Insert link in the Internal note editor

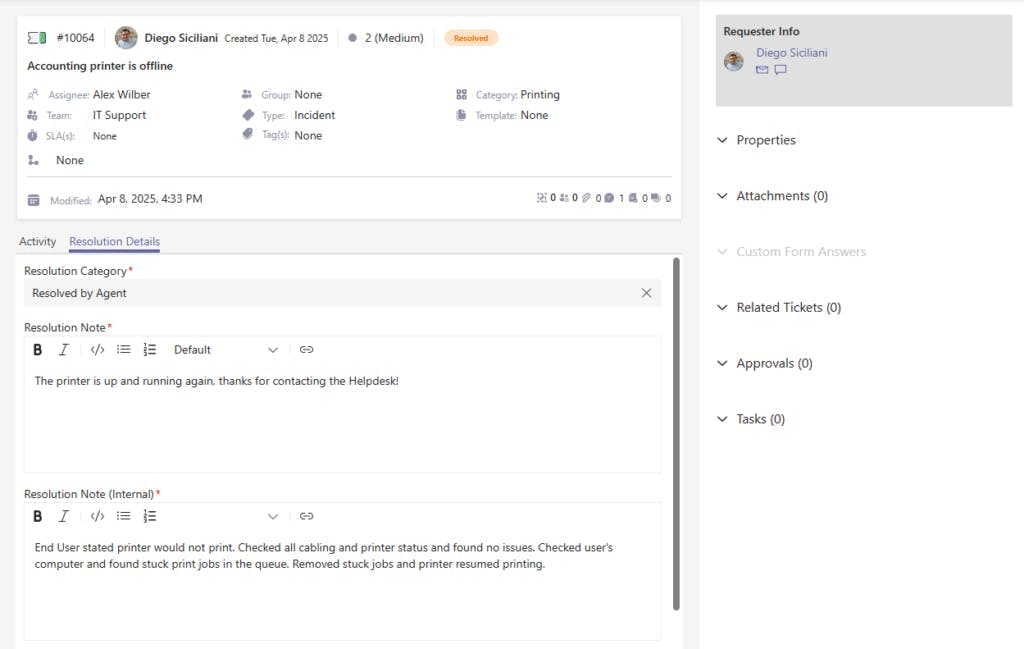click(x=306, y=516)
